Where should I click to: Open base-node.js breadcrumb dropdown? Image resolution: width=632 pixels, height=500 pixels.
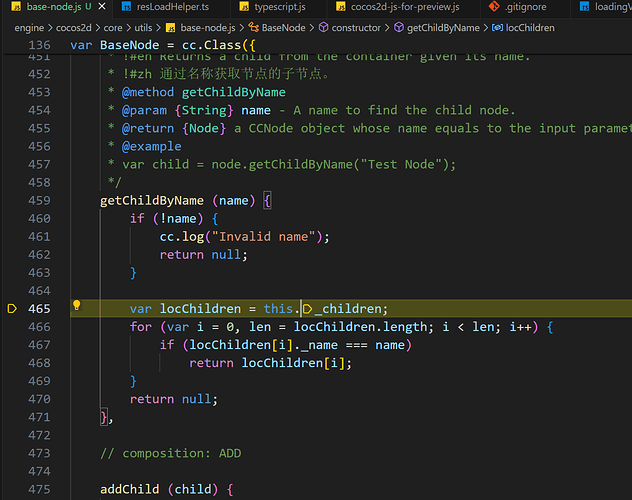coord(208,28)
